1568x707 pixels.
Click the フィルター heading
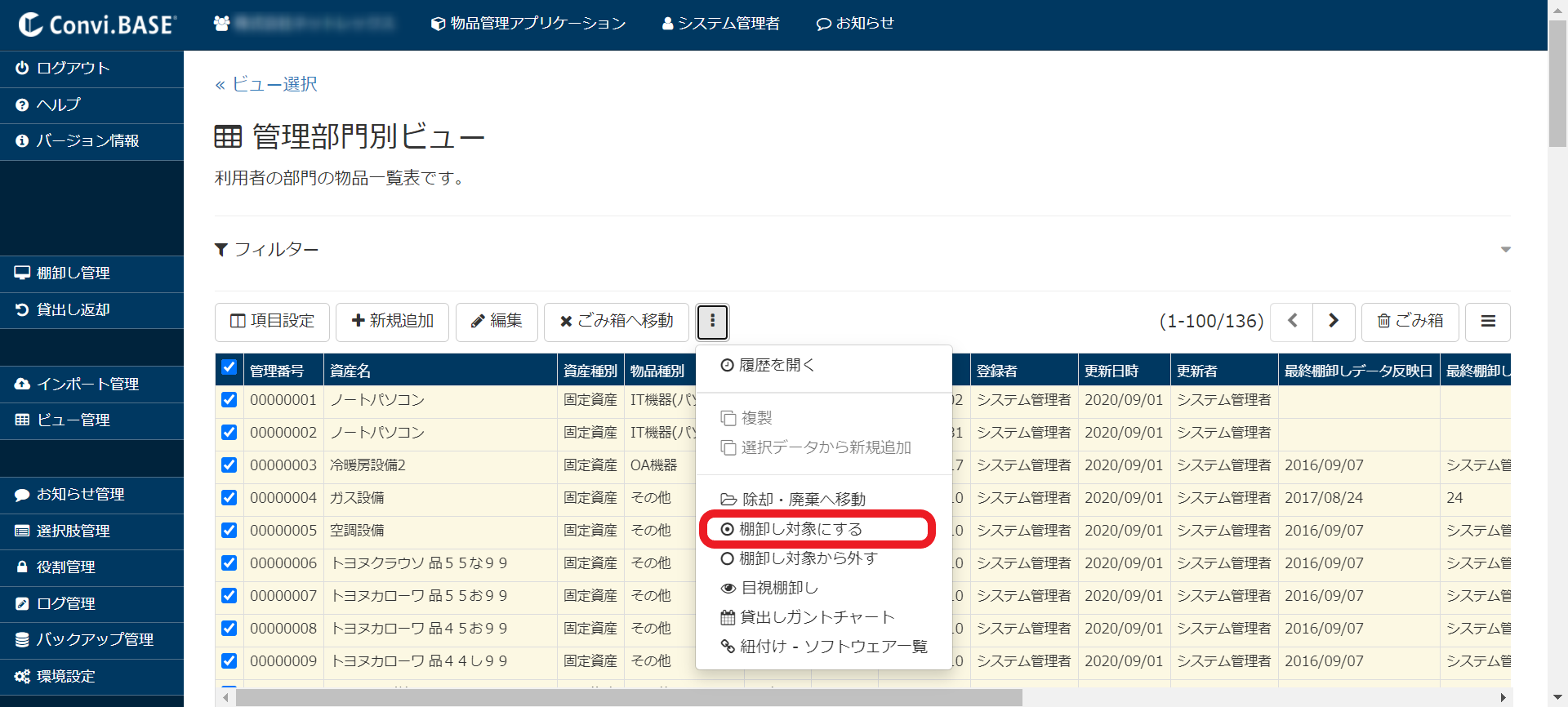tap(267, 250)
